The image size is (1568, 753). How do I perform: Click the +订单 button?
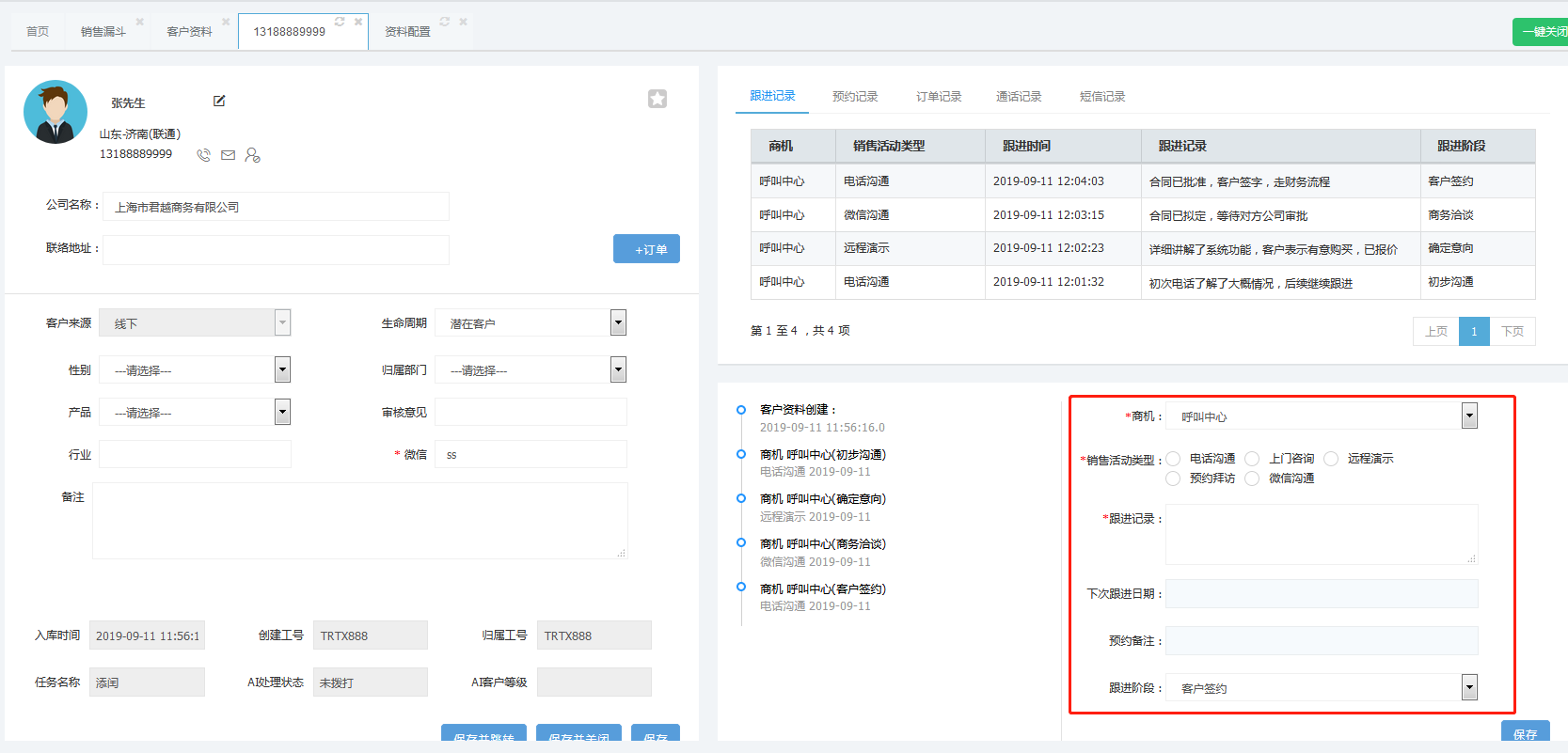click(x=646, y=249)
